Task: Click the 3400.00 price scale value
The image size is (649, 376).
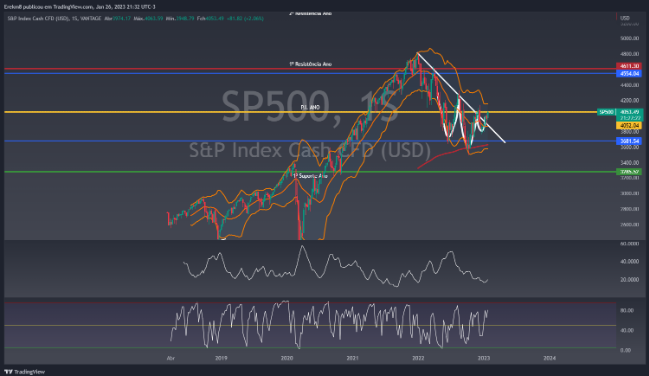Action: point(630,163)
